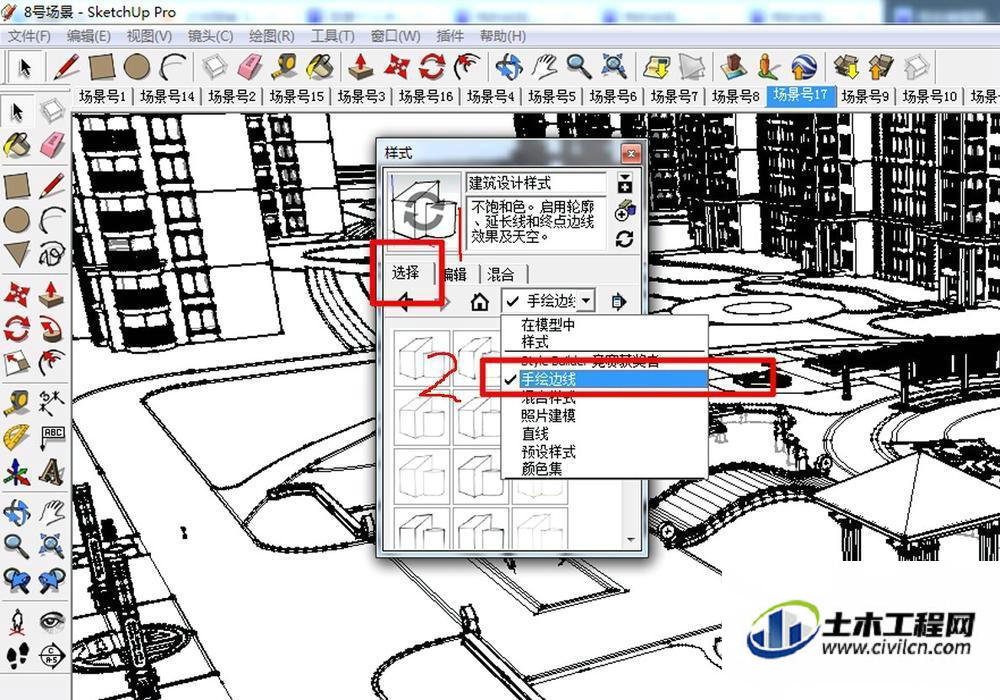Click the style name field 建筑设计样式
The width and height of the screenshot is (1000, 700).
[536, 184]
